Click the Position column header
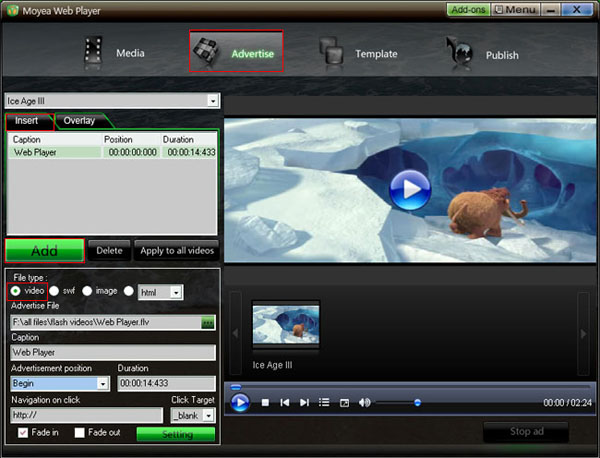This screenshot has height=458, width=600. (x=131, y=140)
